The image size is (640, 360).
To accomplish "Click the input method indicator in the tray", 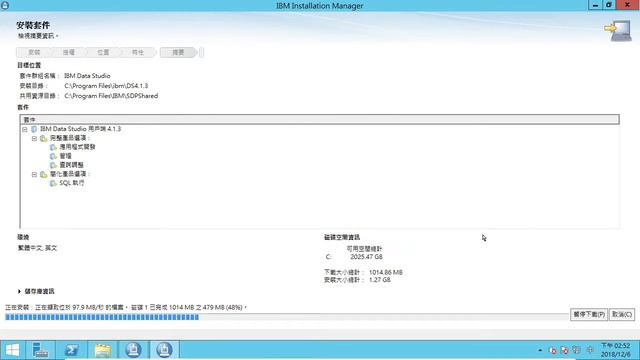I will pyautogui.click(x=590, y=350).
